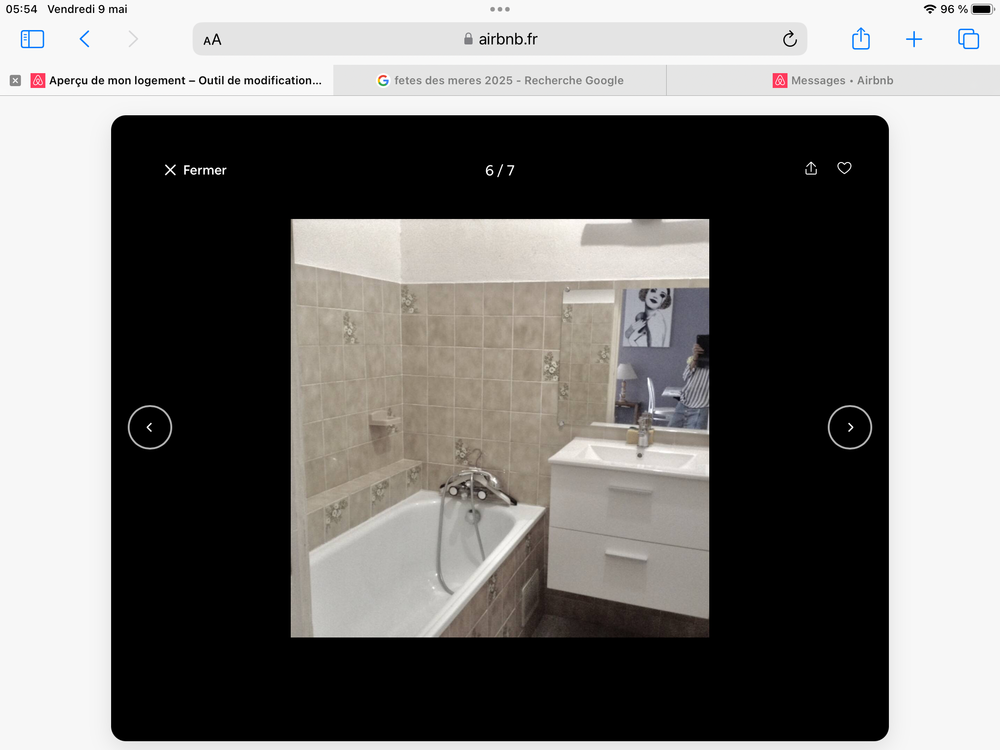Go back to the previous page
Viewport: 1000px width, 750px height.
pyautogui.click(x=84, y=40)
